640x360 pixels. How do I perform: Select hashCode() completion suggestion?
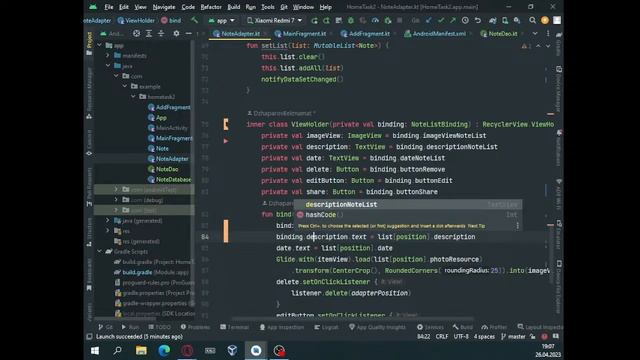[x=408, y=215]
